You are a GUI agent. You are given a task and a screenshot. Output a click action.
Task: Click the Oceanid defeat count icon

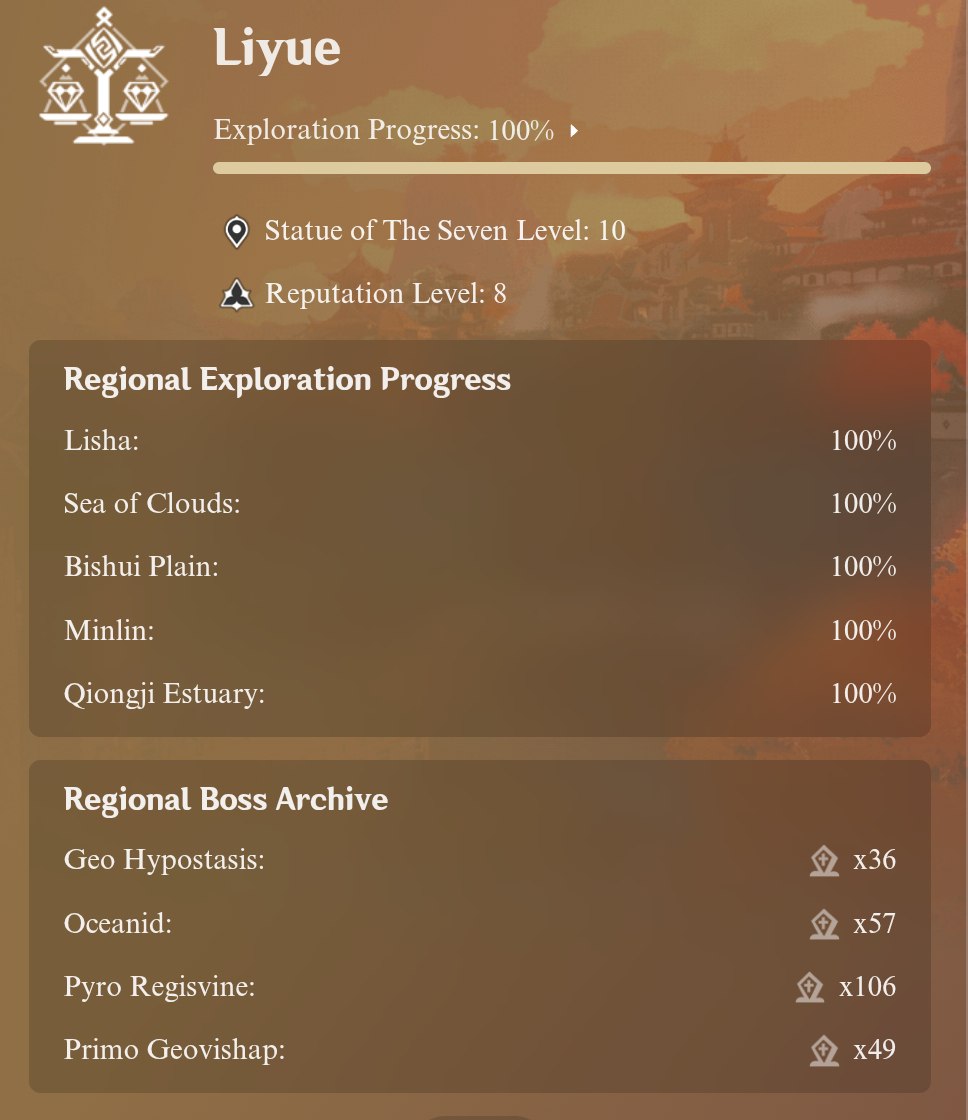824,924
